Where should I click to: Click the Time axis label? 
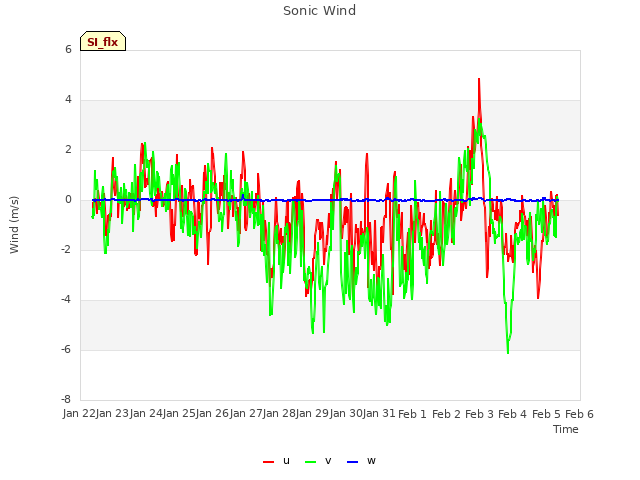click(x=566, y=429)
